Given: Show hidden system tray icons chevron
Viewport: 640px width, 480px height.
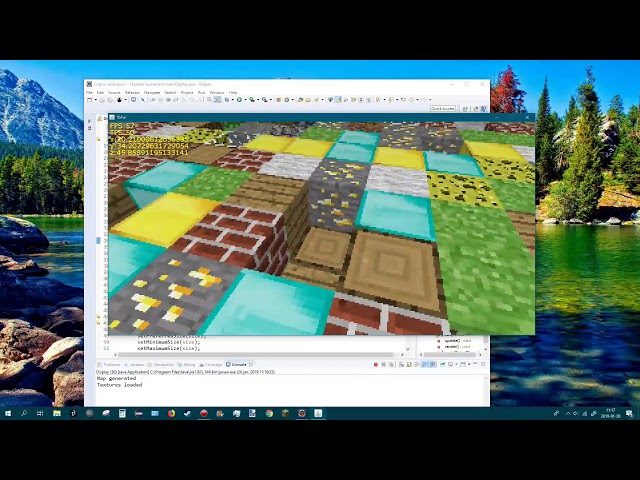Looking at the screenshot, I should pos(568,413).
